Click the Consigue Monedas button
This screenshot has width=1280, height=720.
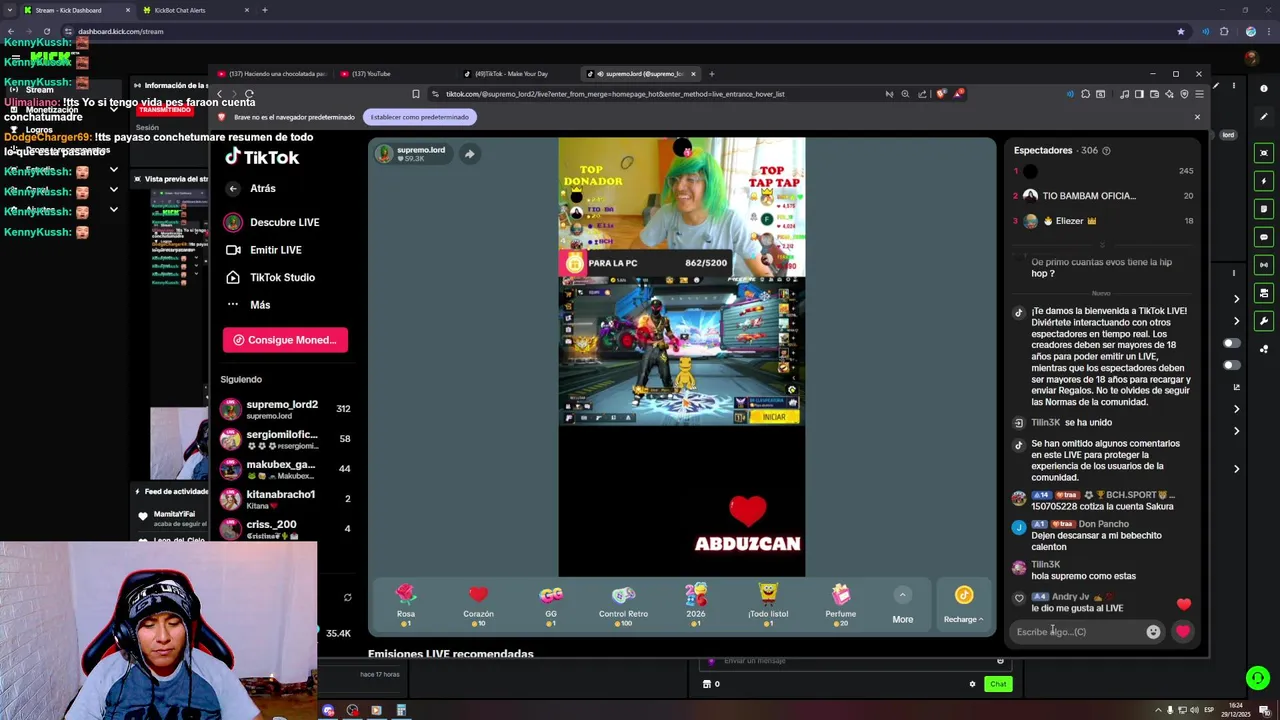(285, 340)
